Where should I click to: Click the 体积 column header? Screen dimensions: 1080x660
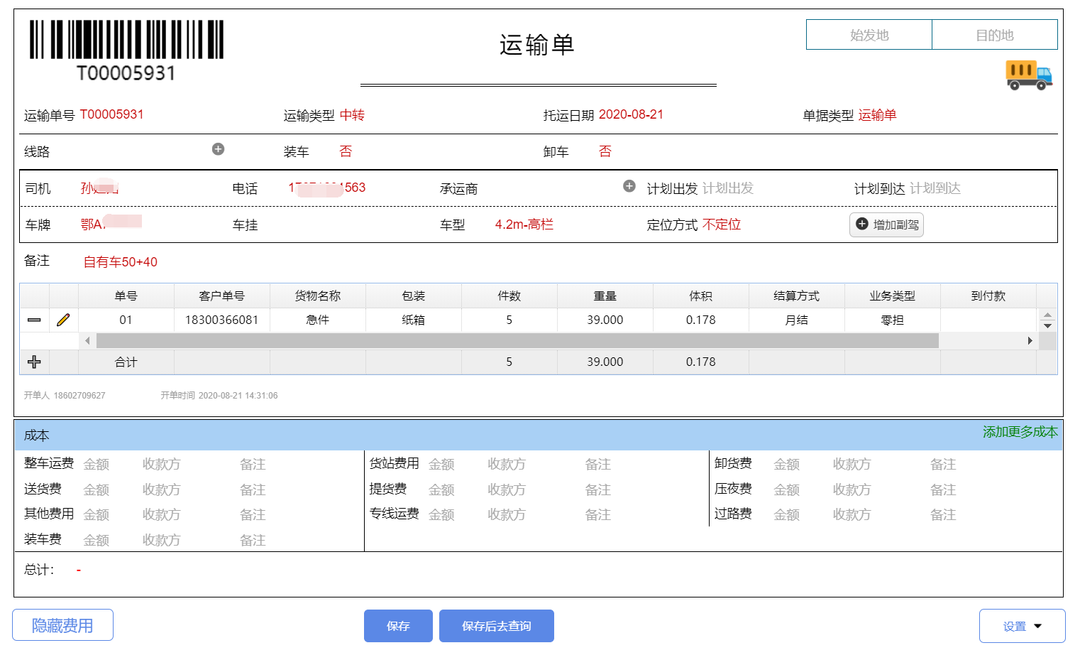(x=700, y=296)
